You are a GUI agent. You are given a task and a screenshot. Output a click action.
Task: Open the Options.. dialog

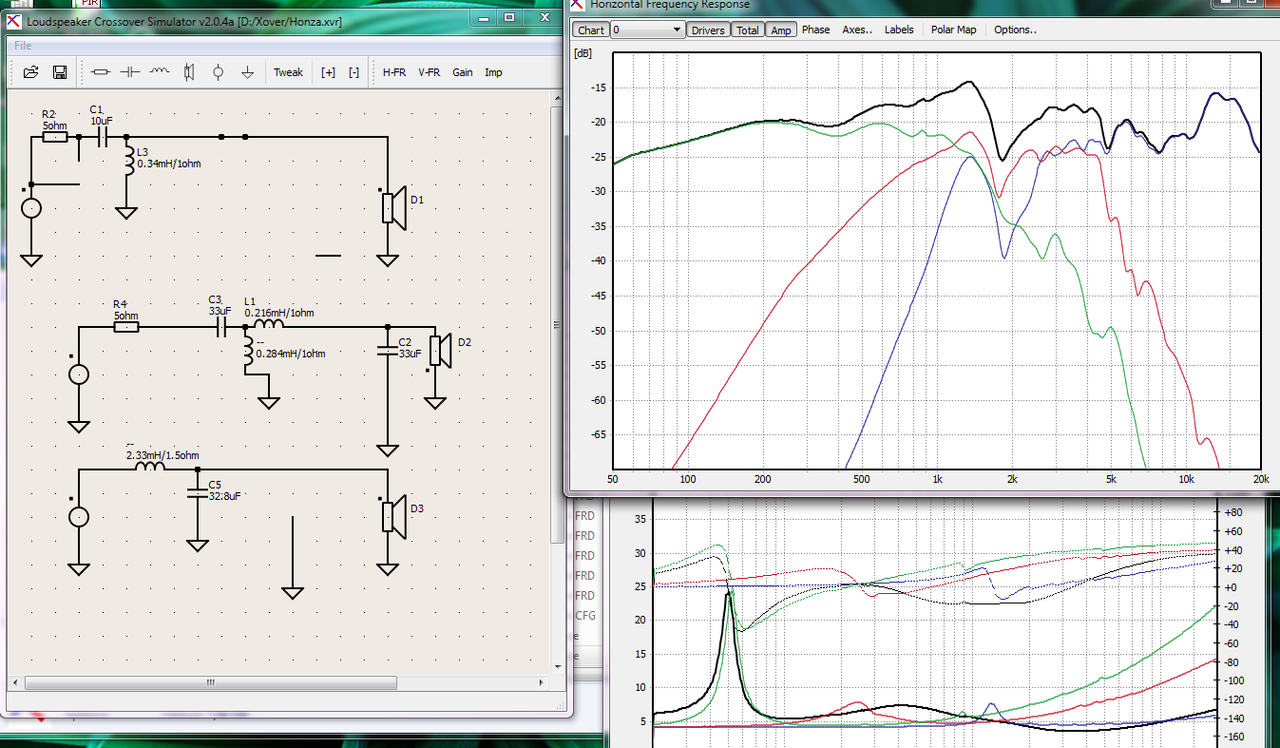coord(1015,30)
